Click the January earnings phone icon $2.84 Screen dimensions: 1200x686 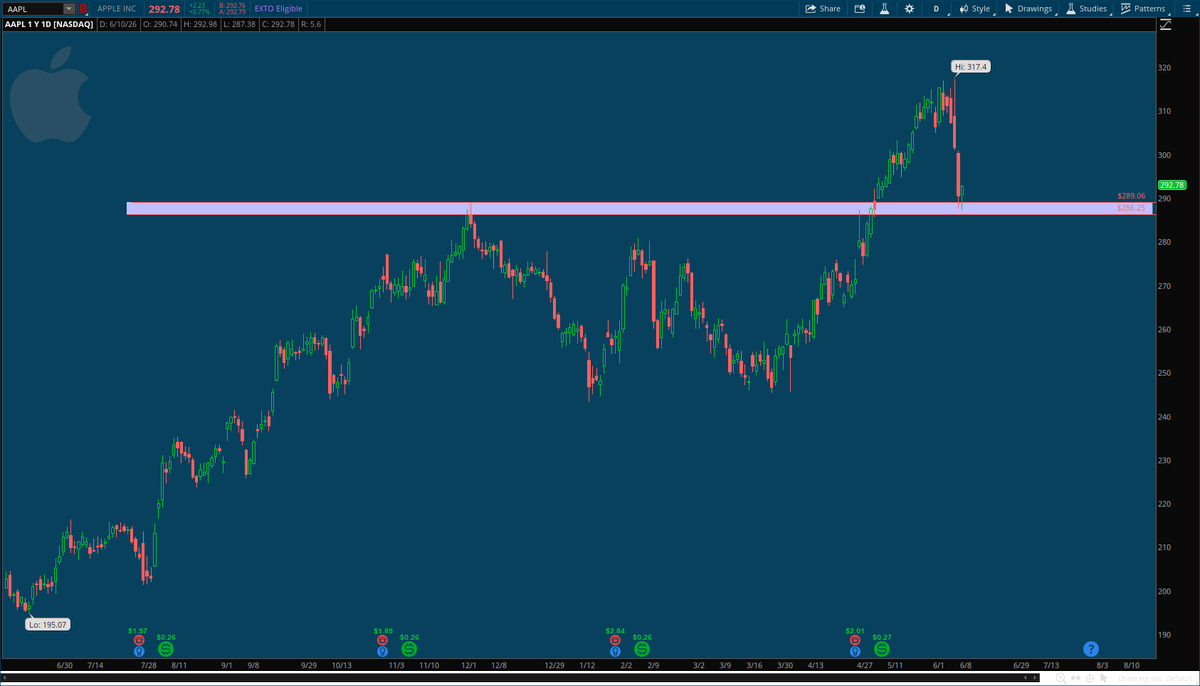point(614,639)
